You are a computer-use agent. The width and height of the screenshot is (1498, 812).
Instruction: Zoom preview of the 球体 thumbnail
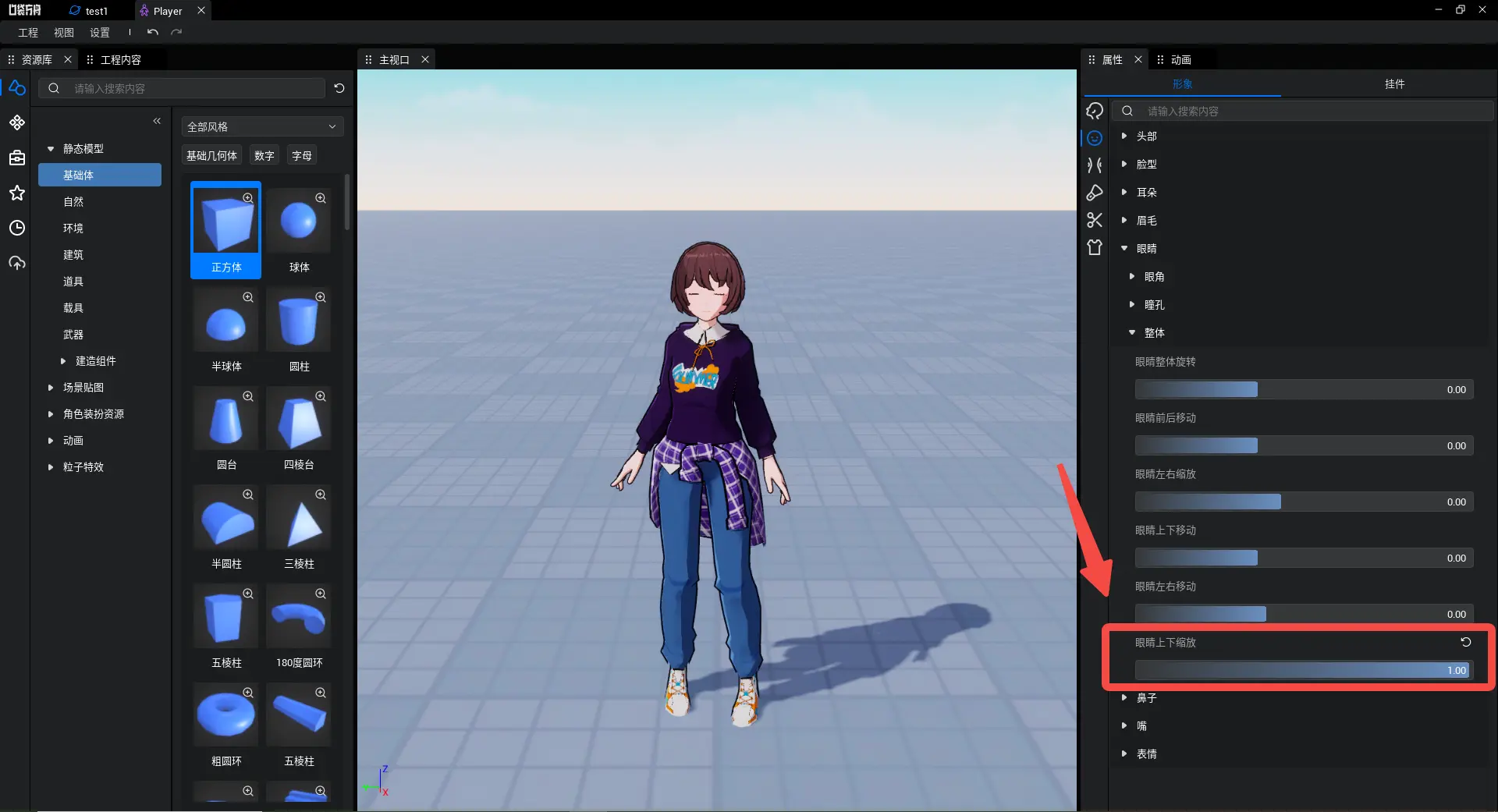(x=321, y=198)
